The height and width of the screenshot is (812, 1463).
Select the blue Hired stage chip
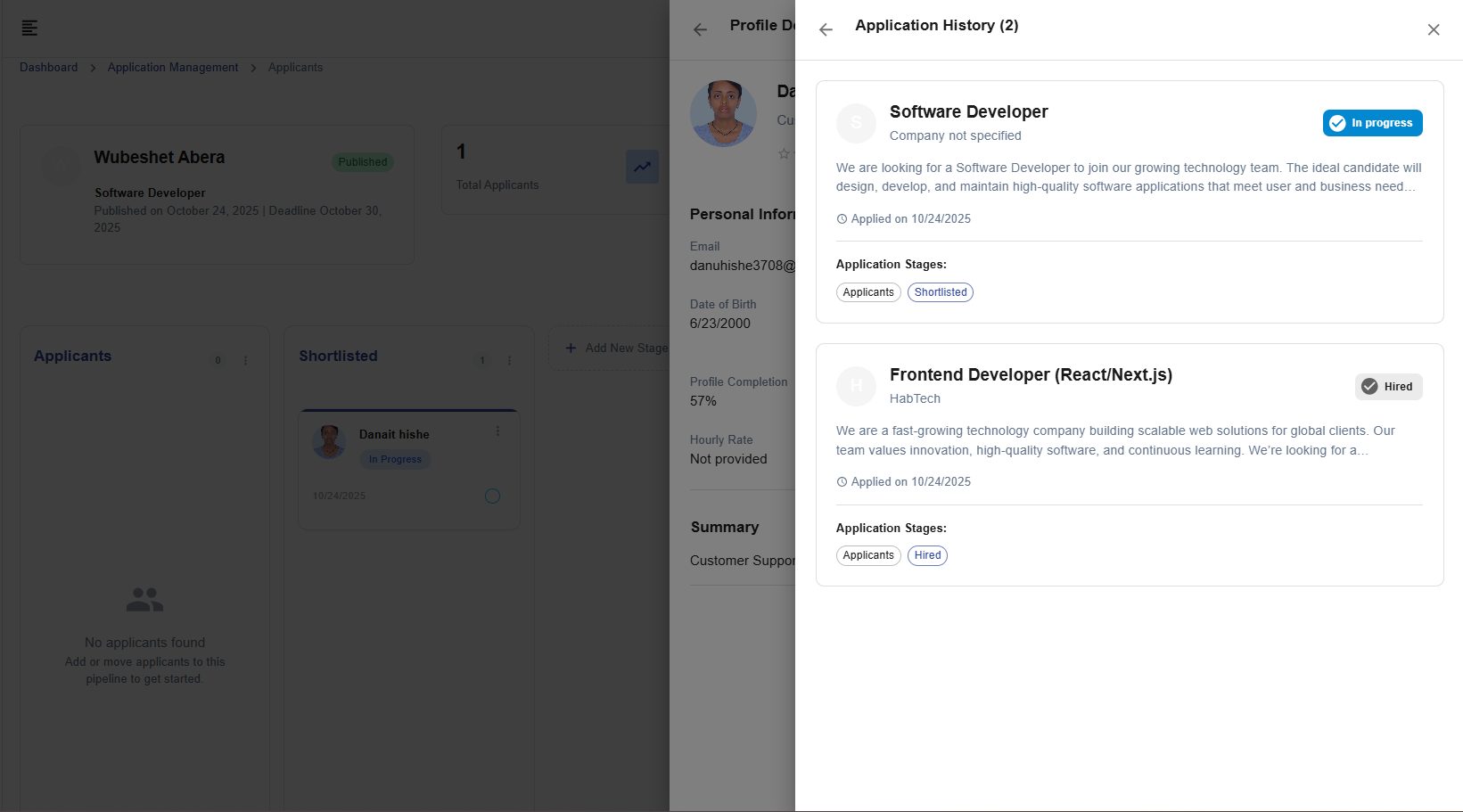click(927, 555)
